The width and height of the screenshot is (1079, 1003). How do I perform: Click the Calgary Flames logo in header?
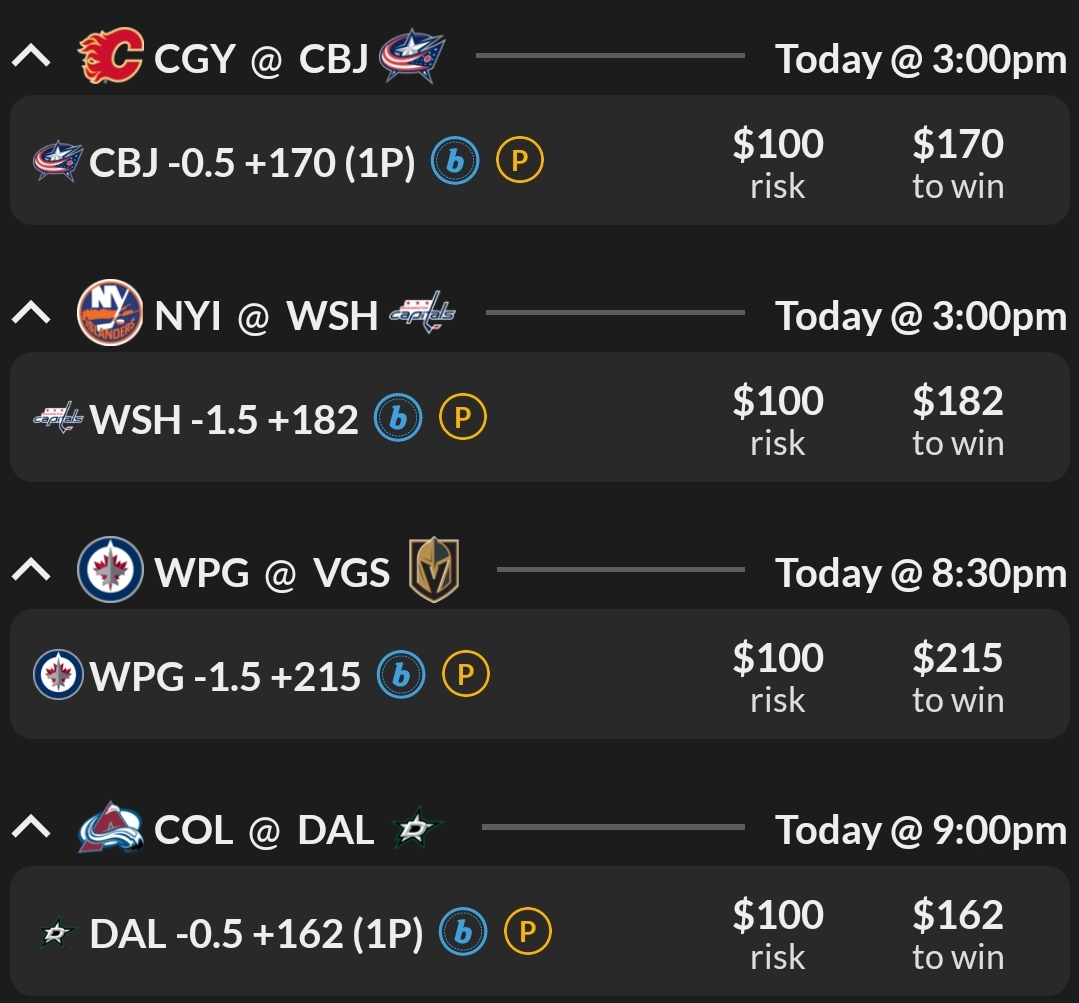coord(110,57)
